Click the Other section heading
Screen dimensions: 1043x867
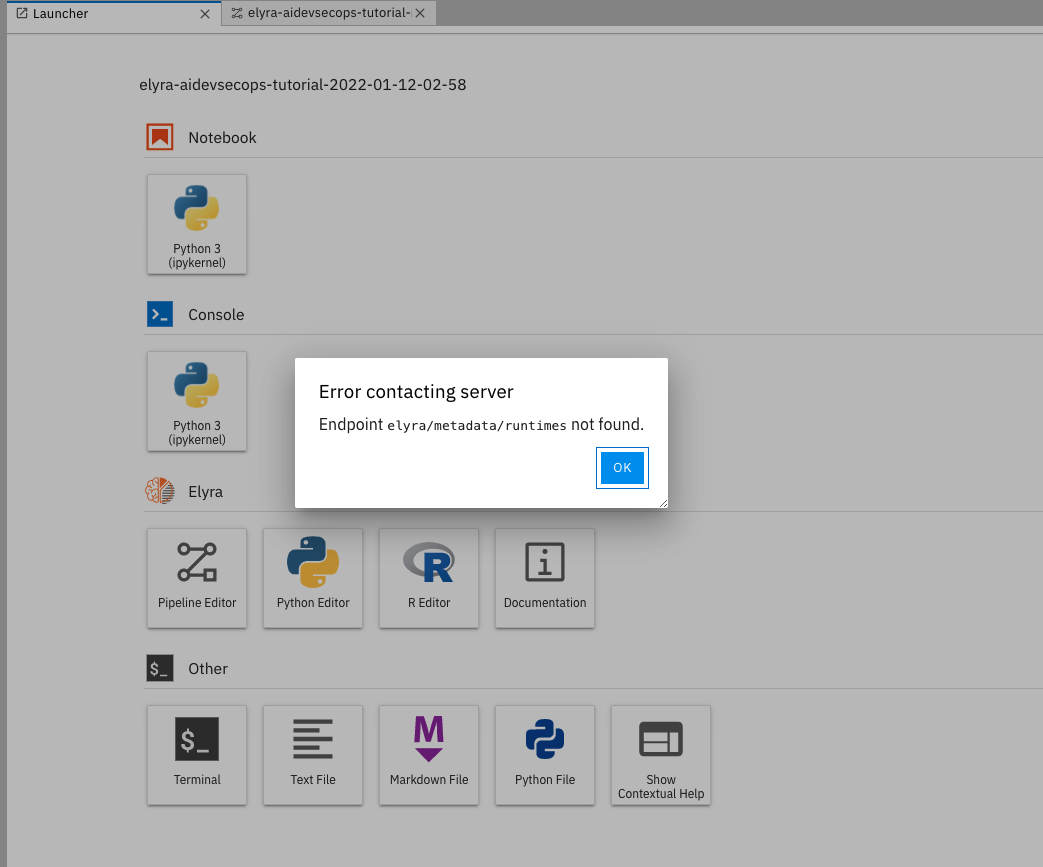[208, 669]
